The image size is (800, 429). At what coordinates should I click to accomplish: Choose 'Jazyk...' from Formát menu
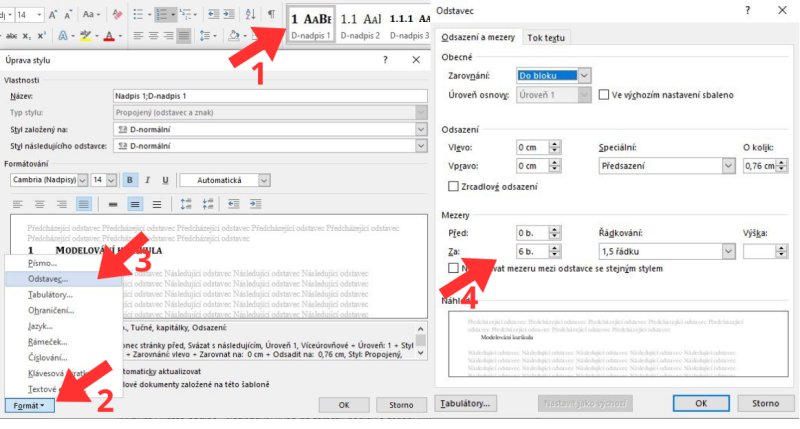[40, 326]
